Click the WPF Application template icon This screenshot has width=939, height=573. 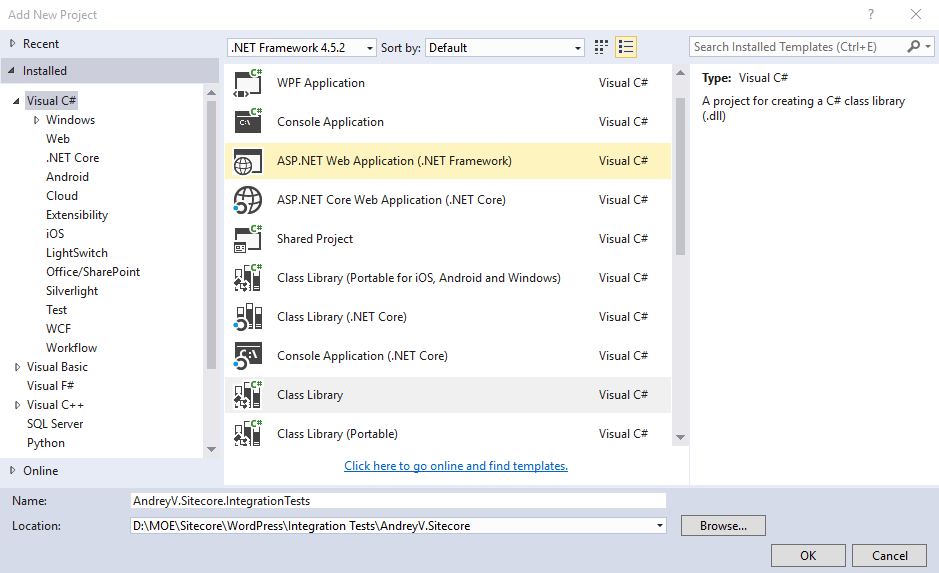tap(247, 83)
